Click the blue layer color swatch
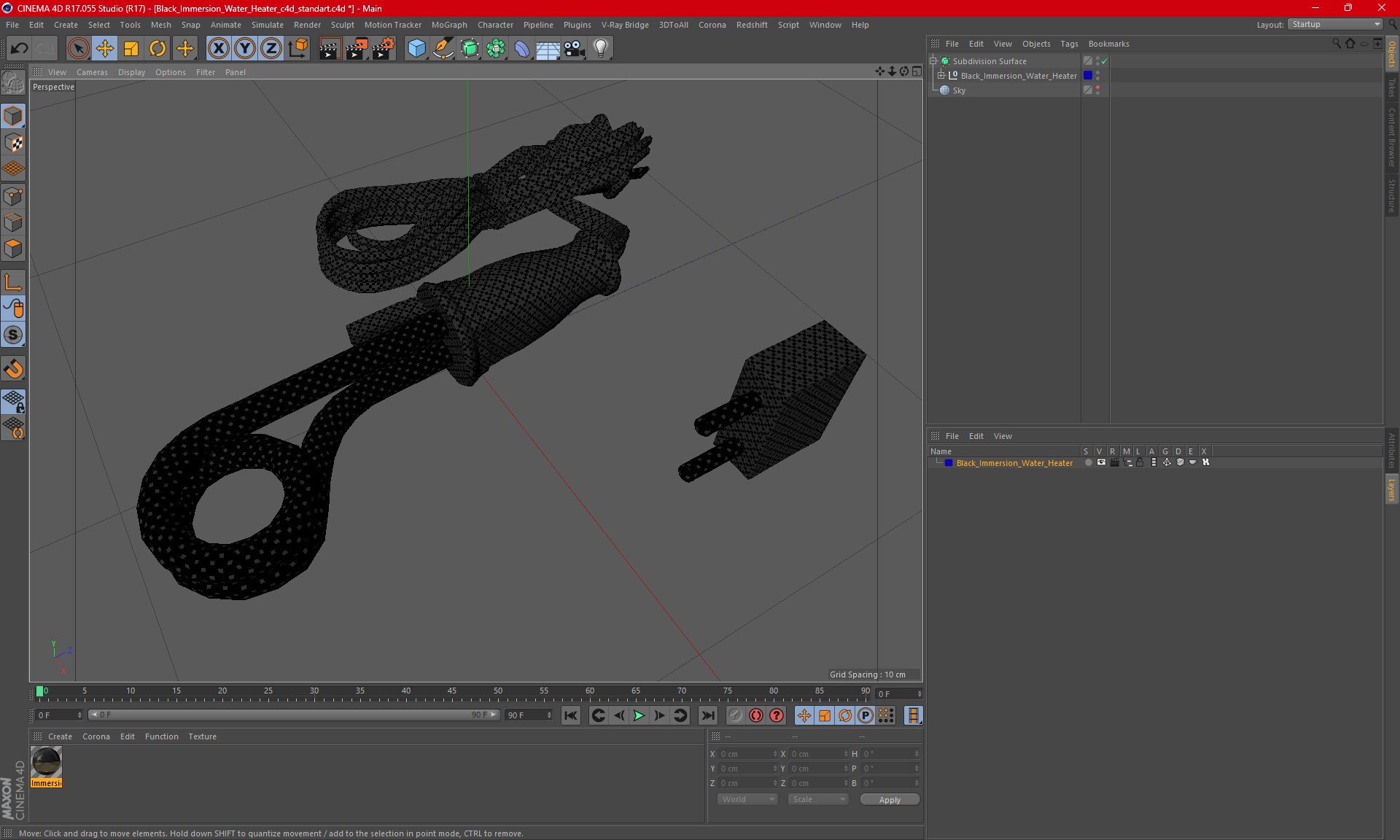The width and height of the screenshot is (1400, 840). tap(949, 463)
